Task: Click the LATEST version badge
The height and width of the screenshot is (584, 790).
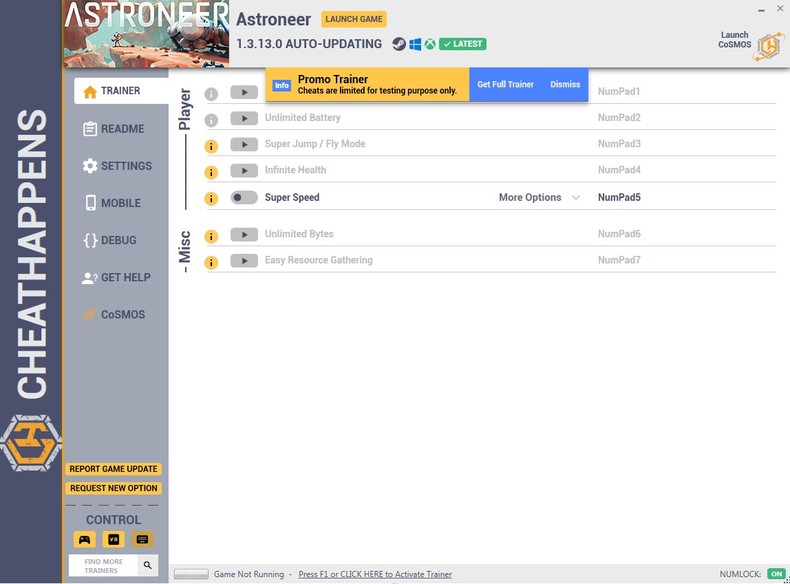Action: 463,44
